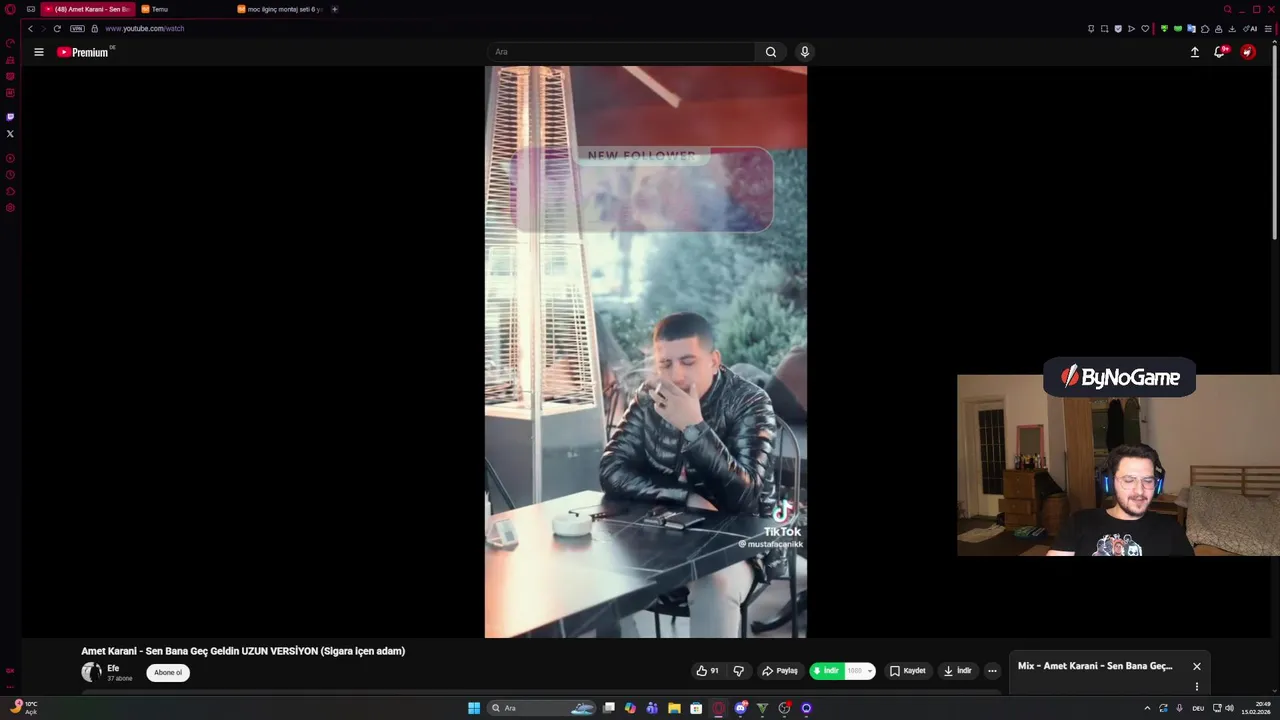Click the 'Abone ol' subscribe button
Viewport: 1280px width, 720px height.
click(x=168, y=672)
